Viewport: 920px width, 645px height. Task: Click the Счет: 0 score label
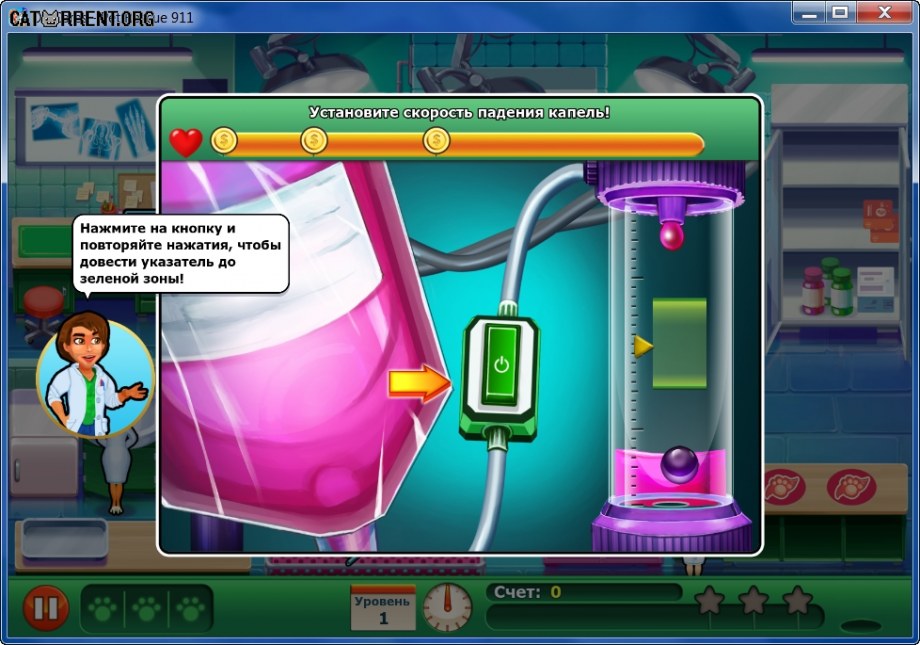[527, 592]
